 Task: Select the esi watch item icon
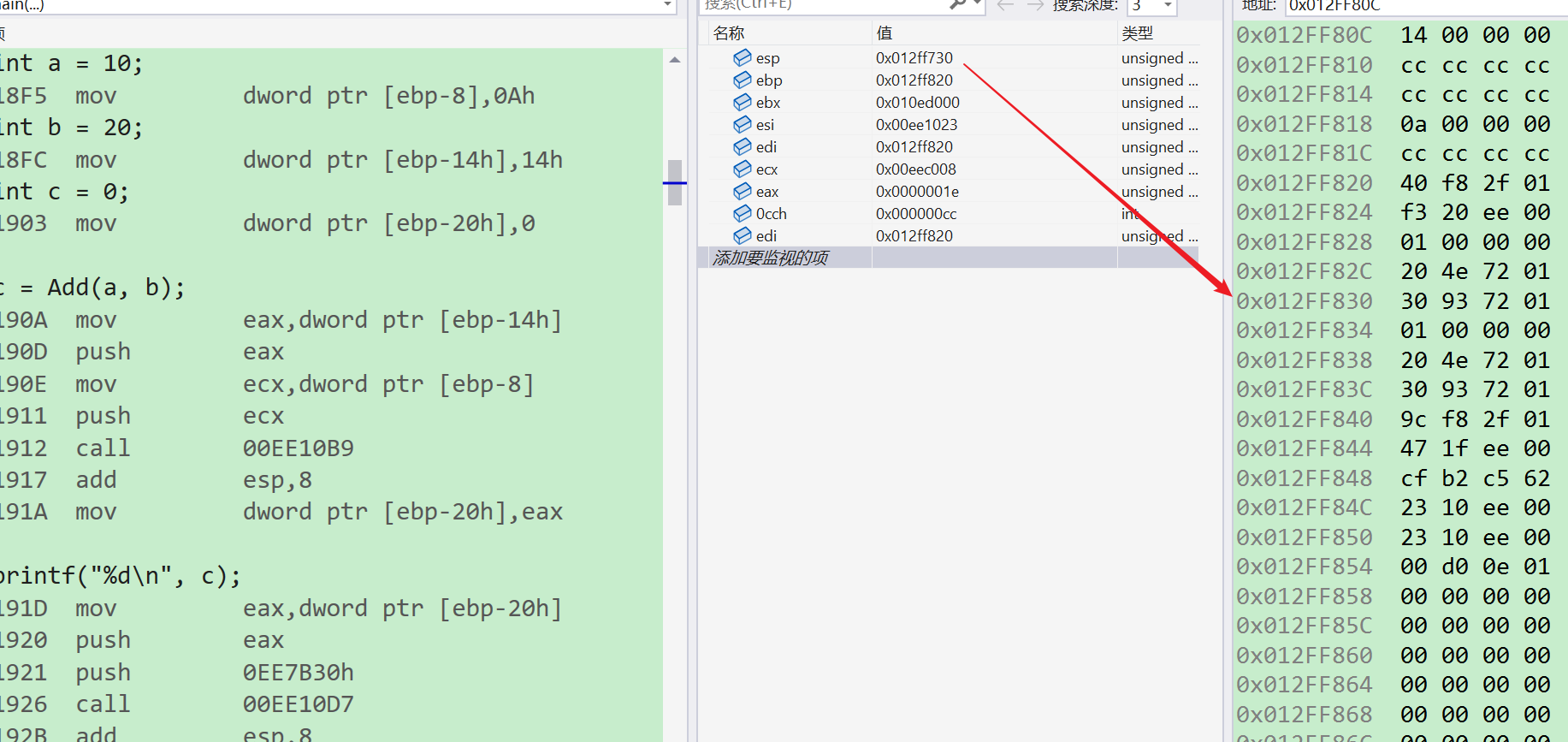click(x=742, y=124)
